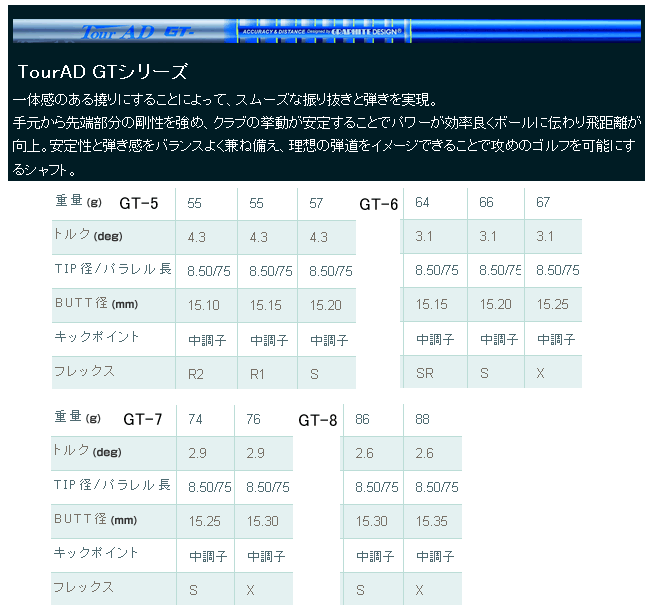Click the '重量 (g)' label beside GT-5
The height and width of the screenshot is (612, 650).
click(x=78, y=201)
